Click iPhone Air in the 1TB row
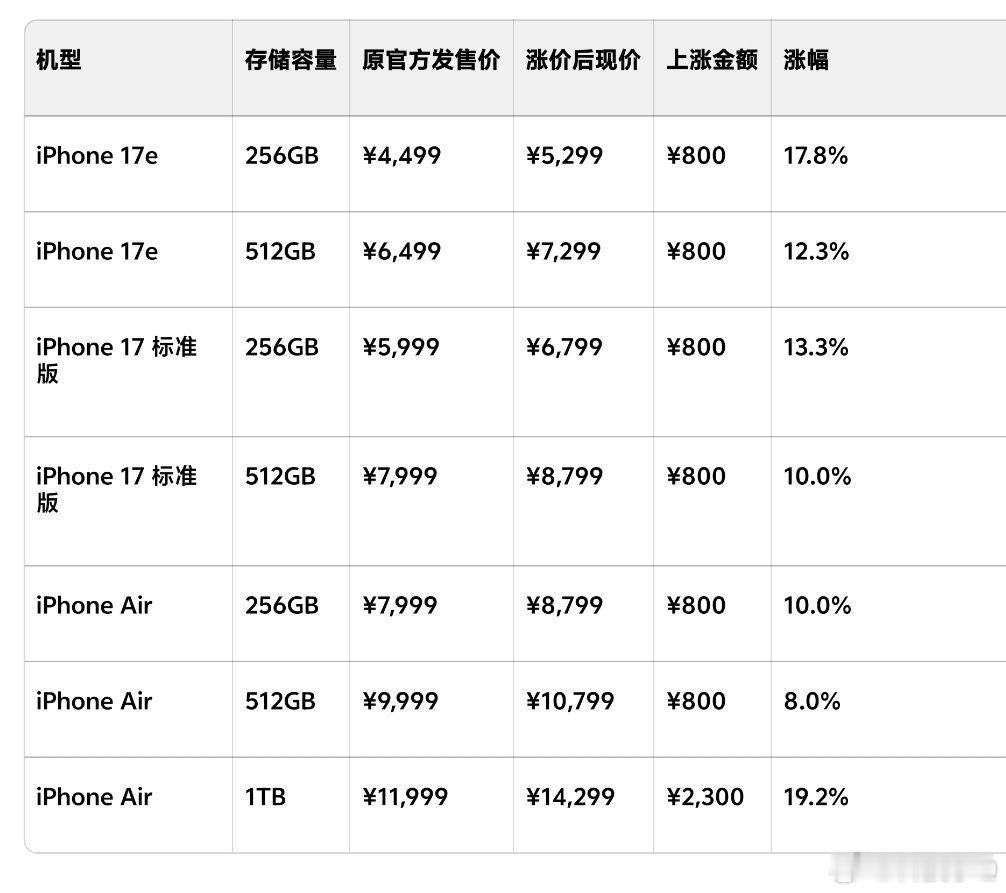This screenshot has width=1006, height=893. click(x=94, y=797)
